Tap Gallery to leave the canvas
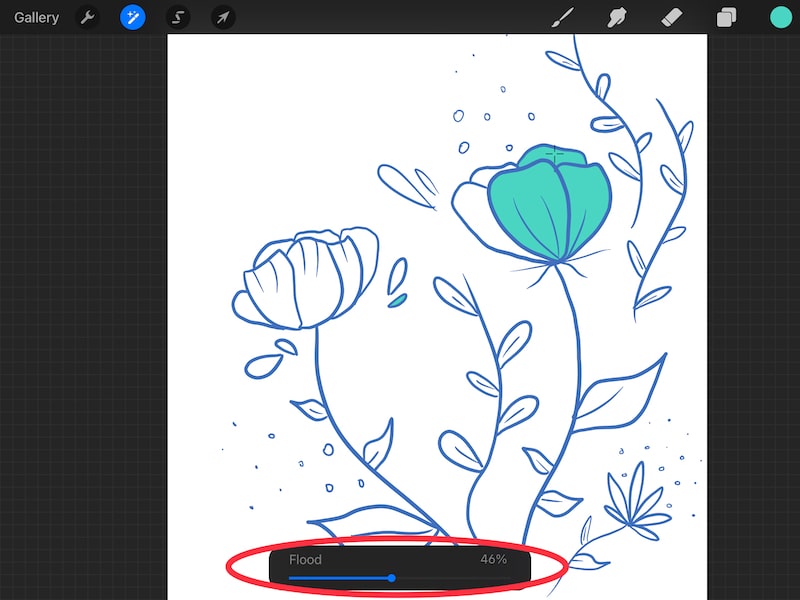800x600 pixels. 36,17
